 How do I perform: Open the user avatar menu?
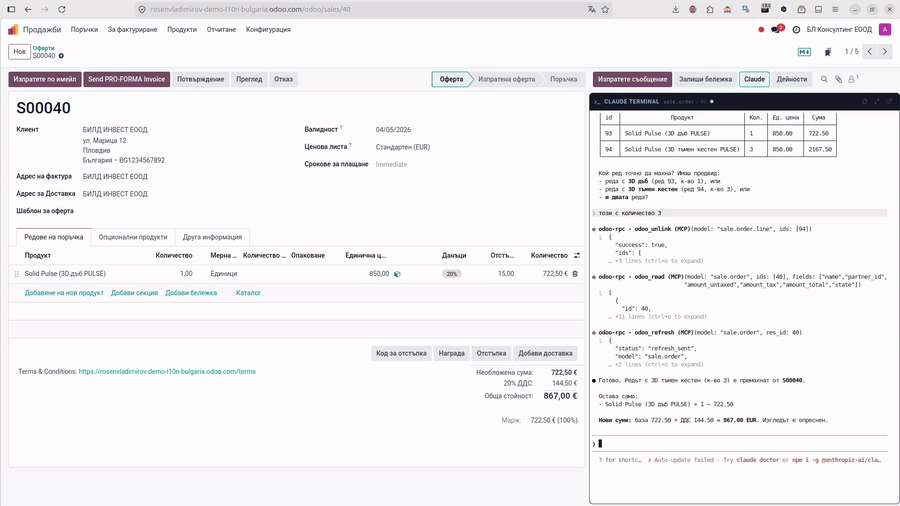pos(886,29)
